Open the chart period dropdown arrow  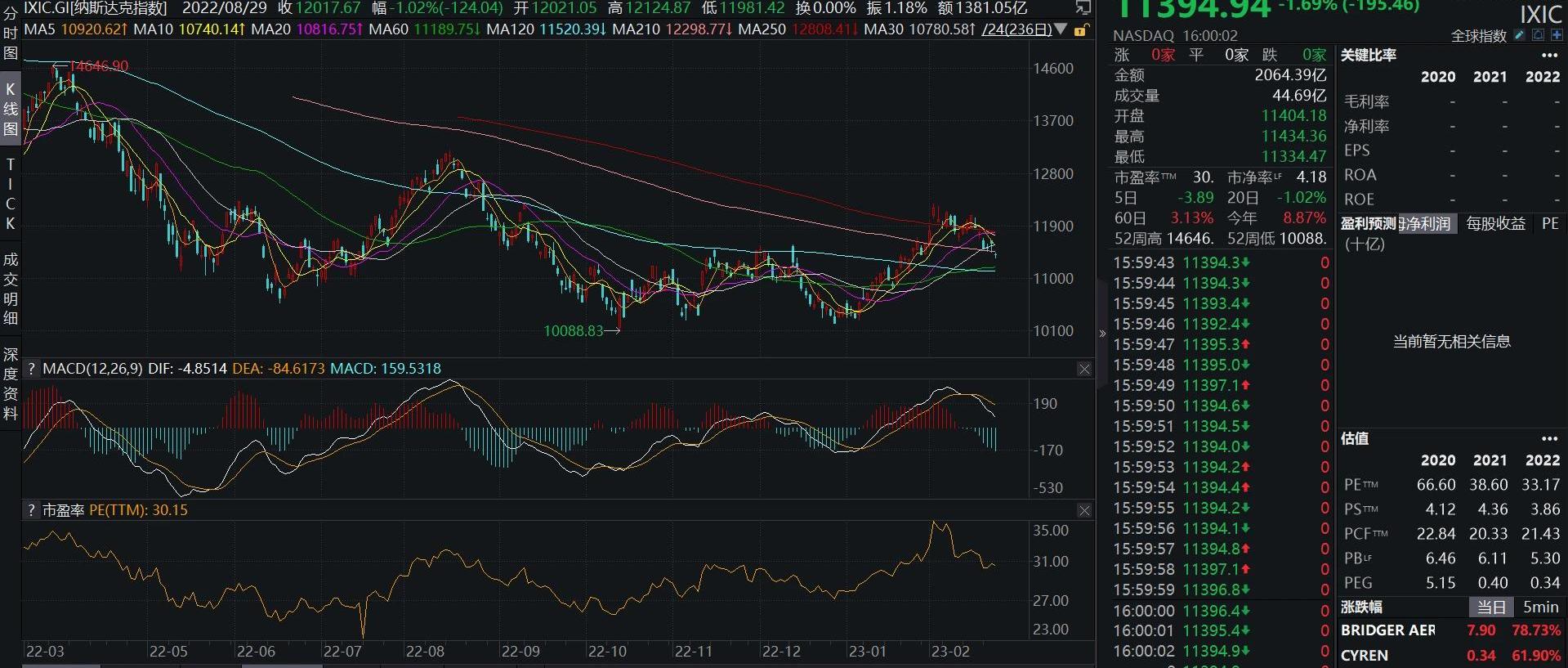pos(1061,29)
